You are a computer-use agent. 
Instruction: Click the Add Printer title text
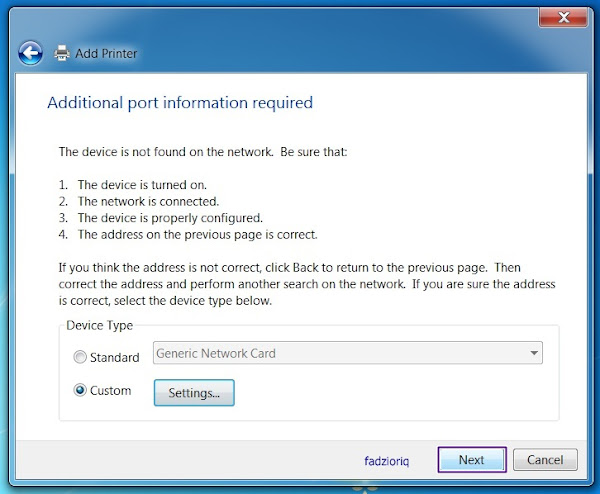pyautogui.click(x=106, y=54)
